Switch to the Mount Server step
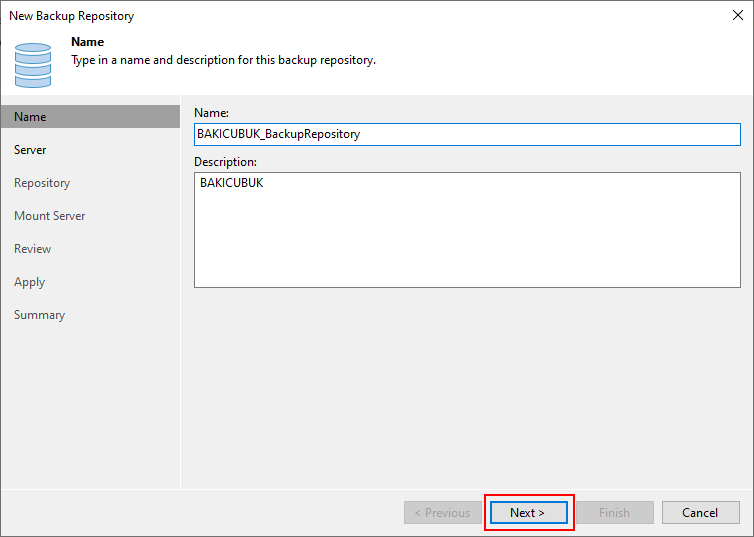This screenshot has height=537, width=754. tap(49, 216)
